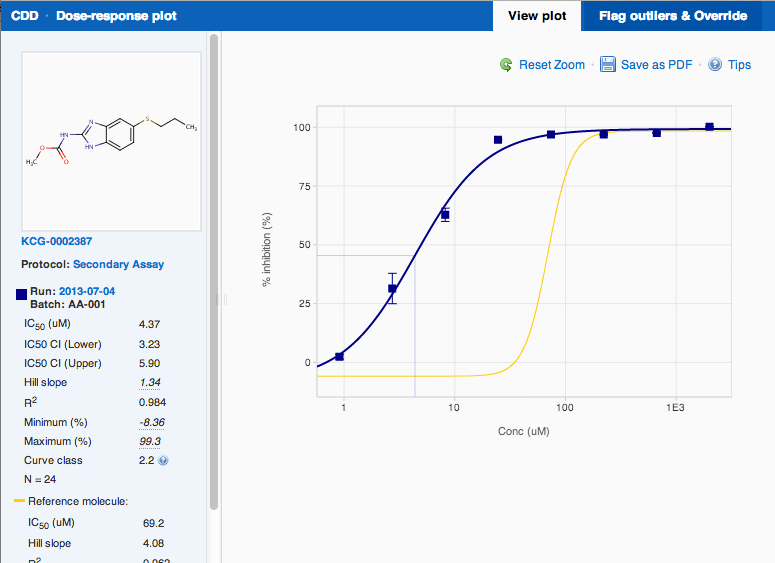This screenshot has width=775, height=563.
Task: Switch to the View plot tab
Action: point(536,16)
